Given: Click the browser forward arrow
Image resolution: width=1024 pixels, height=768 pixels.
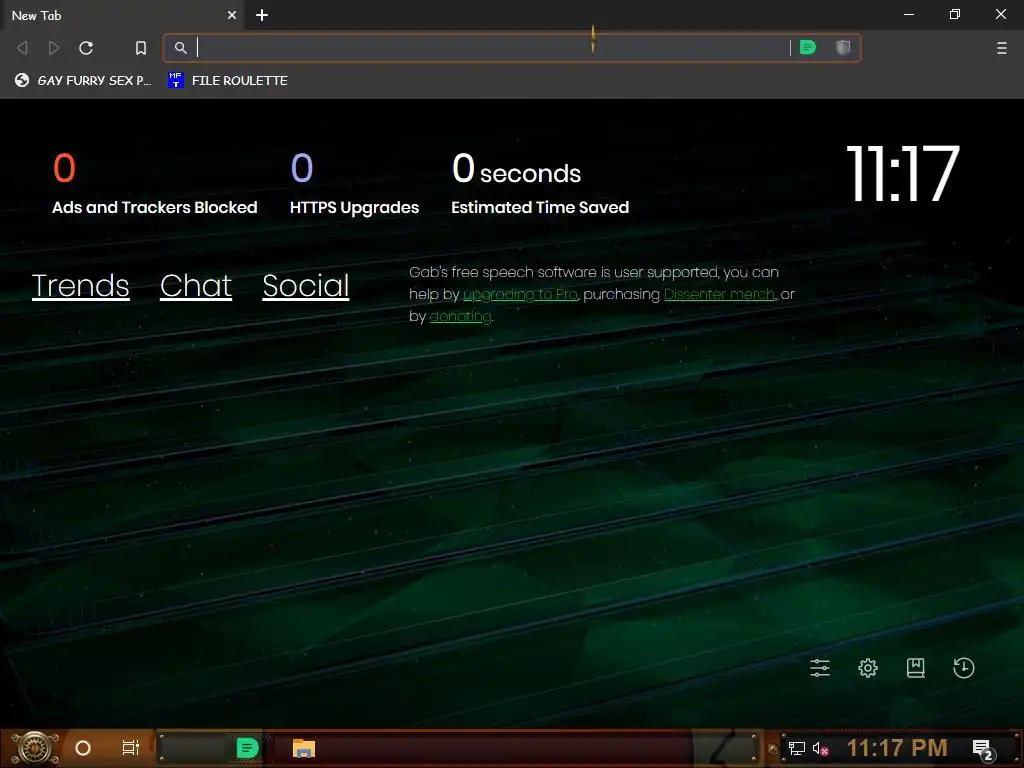Looking at the screenshot, I should coord(54,48).
